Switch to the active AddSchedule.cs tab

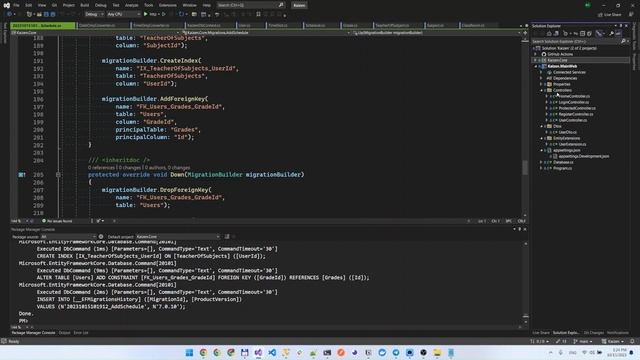tap(42, 25)
